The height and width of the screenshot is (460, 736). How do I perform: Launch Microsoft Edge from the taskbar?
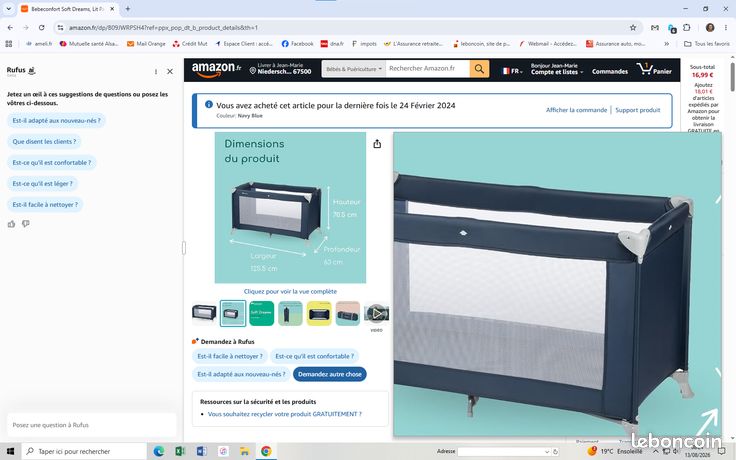[159, 451]
